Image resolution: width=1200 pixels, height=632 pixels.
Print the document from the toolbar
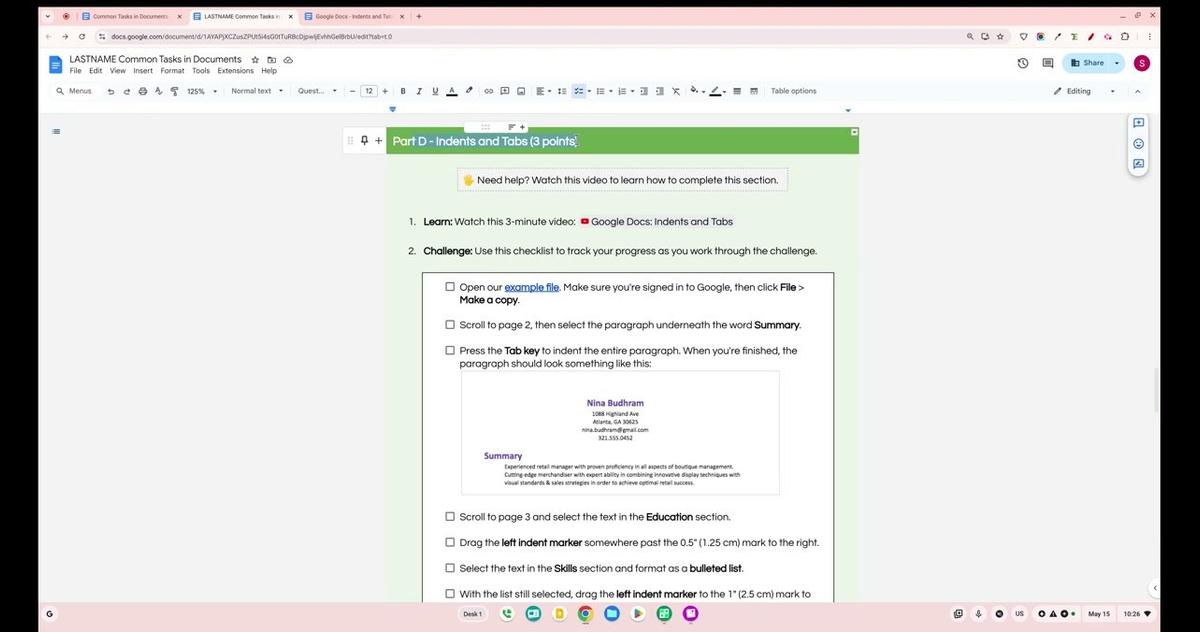coord(142,91)
